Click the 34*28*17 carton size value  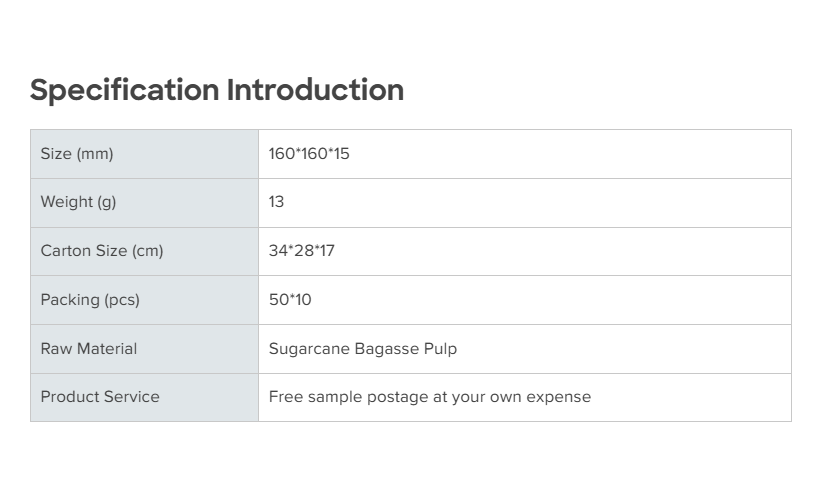point(301,251)
